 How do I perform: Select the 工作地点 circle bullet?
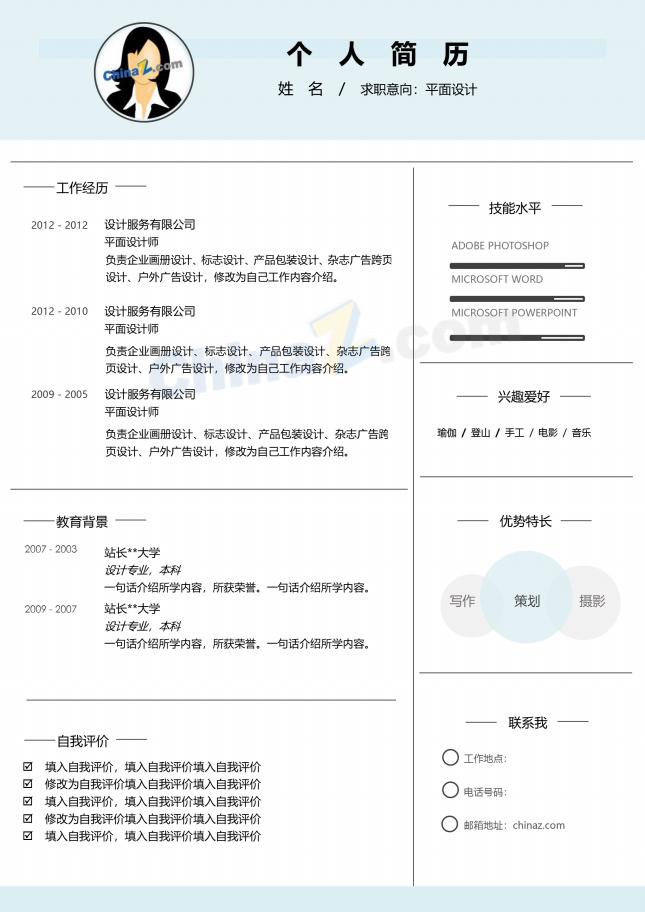tap(450, 757)
